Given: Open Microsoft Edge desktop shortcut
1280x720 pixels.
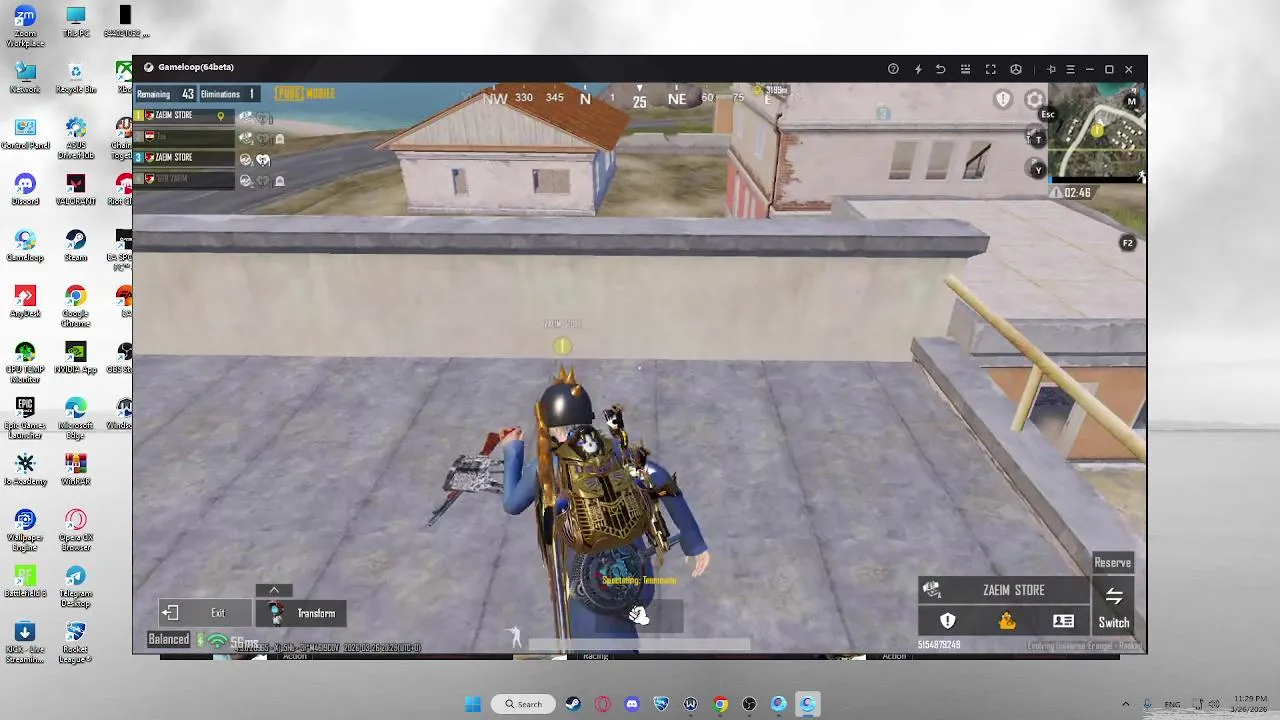Looking at the screenshot, I should click(x=76, y=418).
